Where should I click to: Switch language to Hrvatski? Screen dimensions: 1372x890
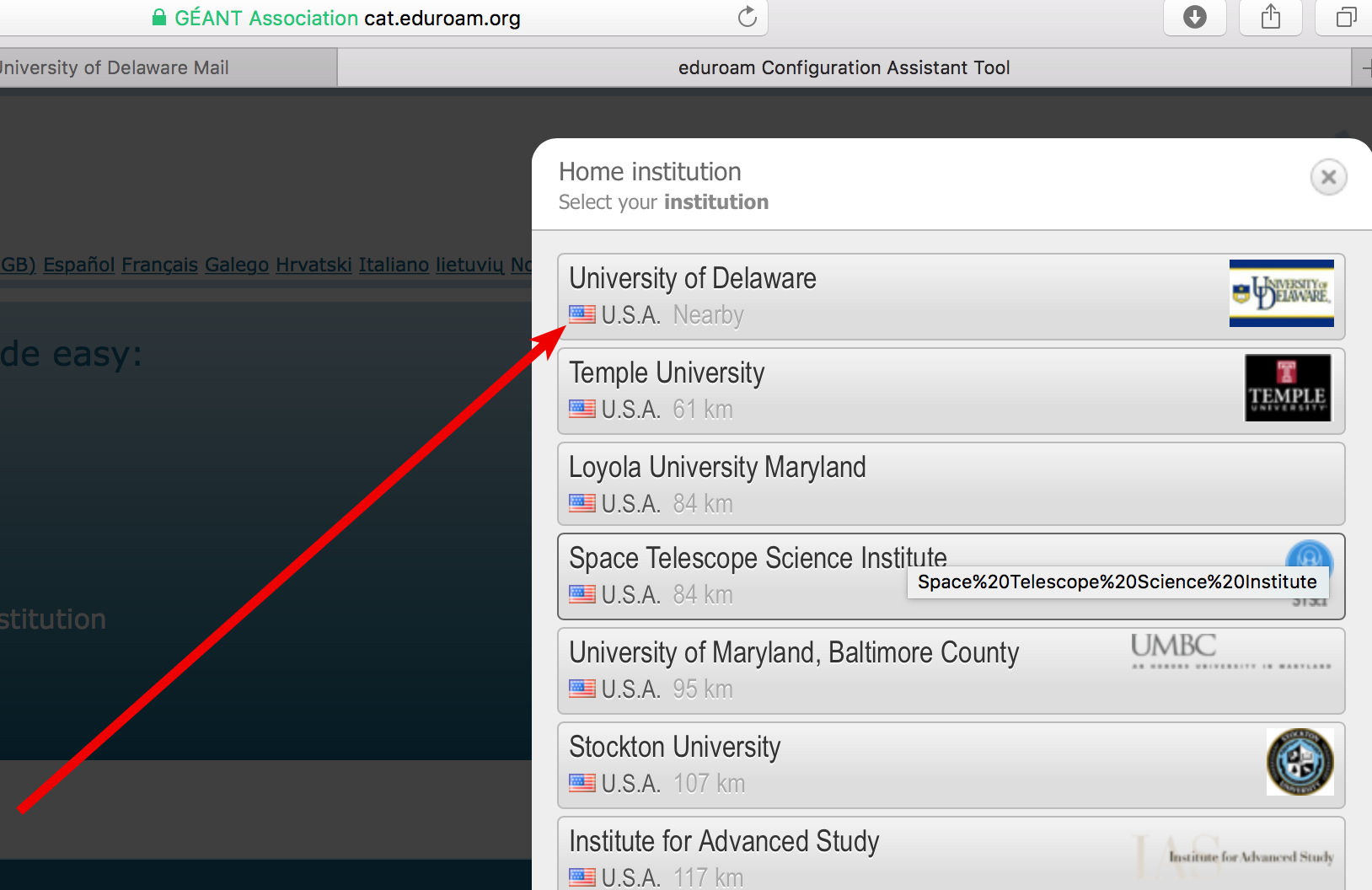(x=314, y=265)
